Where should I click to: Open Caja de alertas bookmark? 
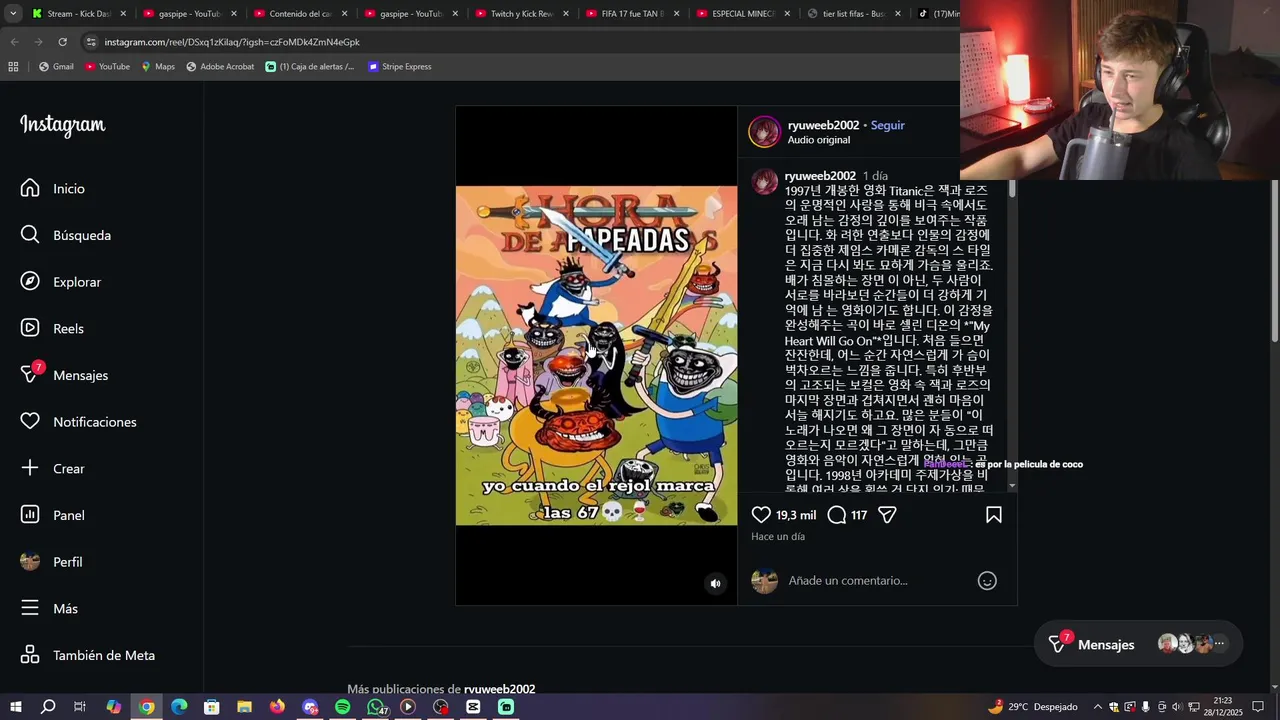click(x=310, y=67)
